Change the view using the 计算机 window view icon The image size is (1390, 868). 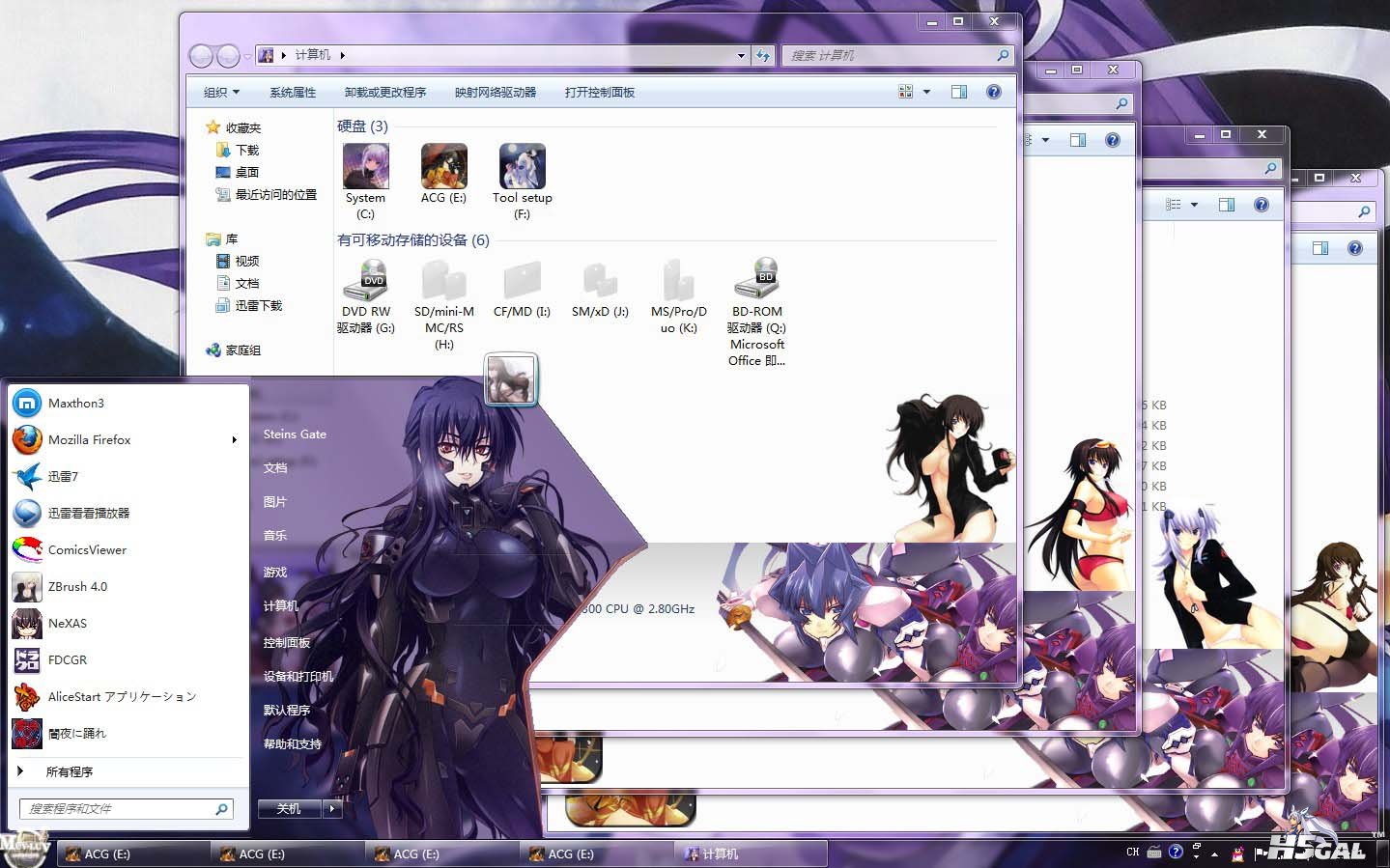click(906, 92)
